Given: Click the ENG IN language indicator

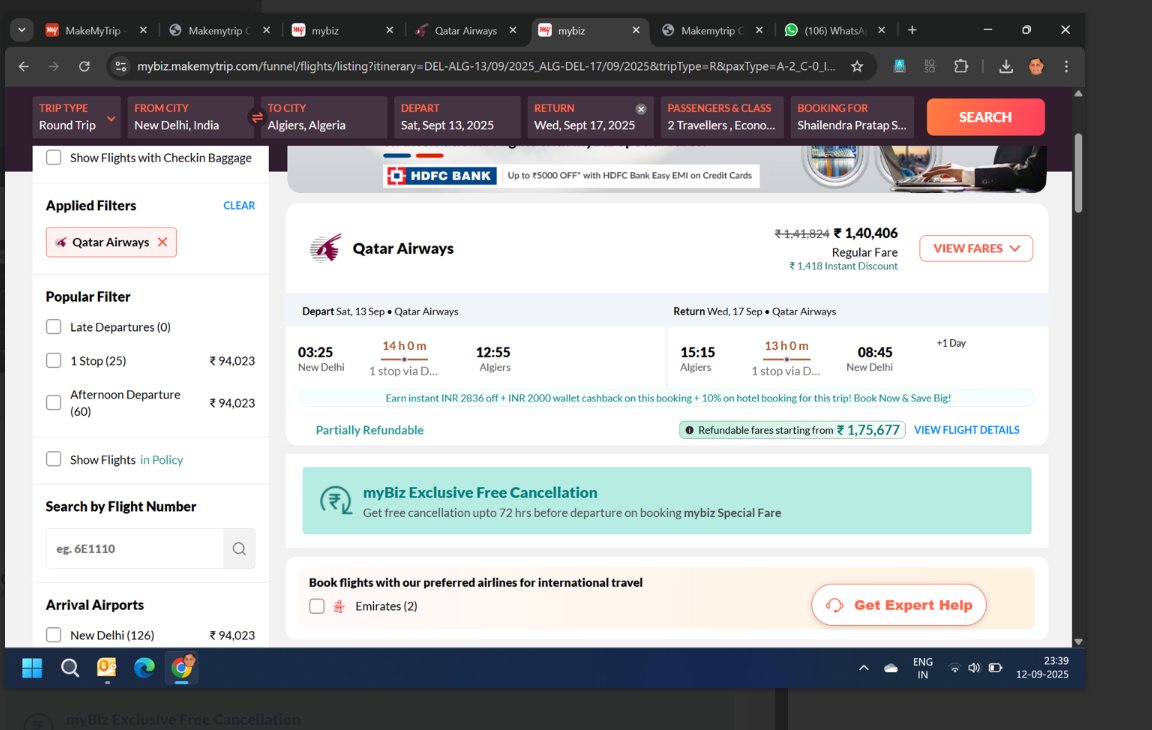Looking at the screenshot, I should [923, 668].
